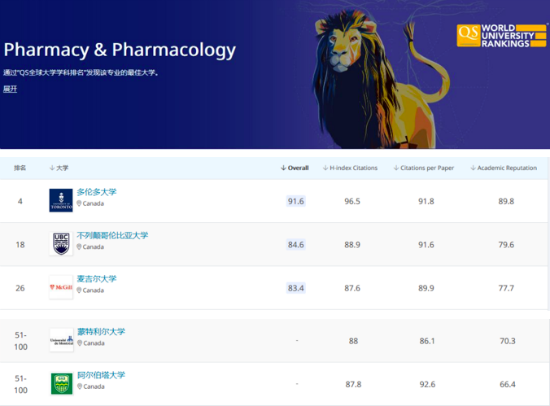550x406 pixels.
Task: Click the McGill University logo
Action: [61, 287]
